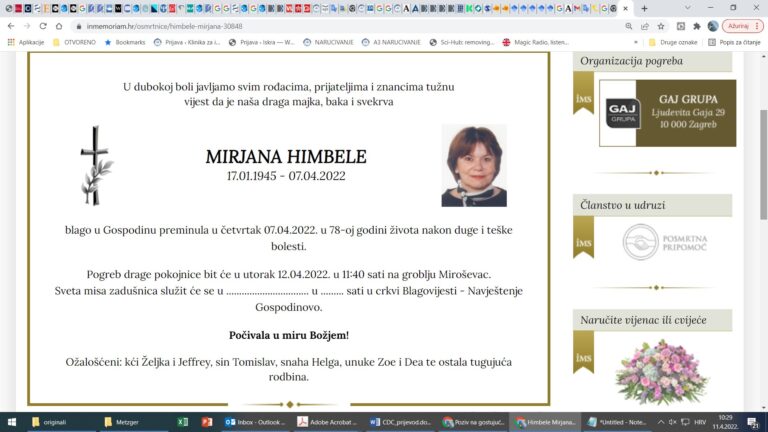Image resolution: width=768 pixels, height=432 pixels.
Task: Reload the current page
Action: (43, 26)
